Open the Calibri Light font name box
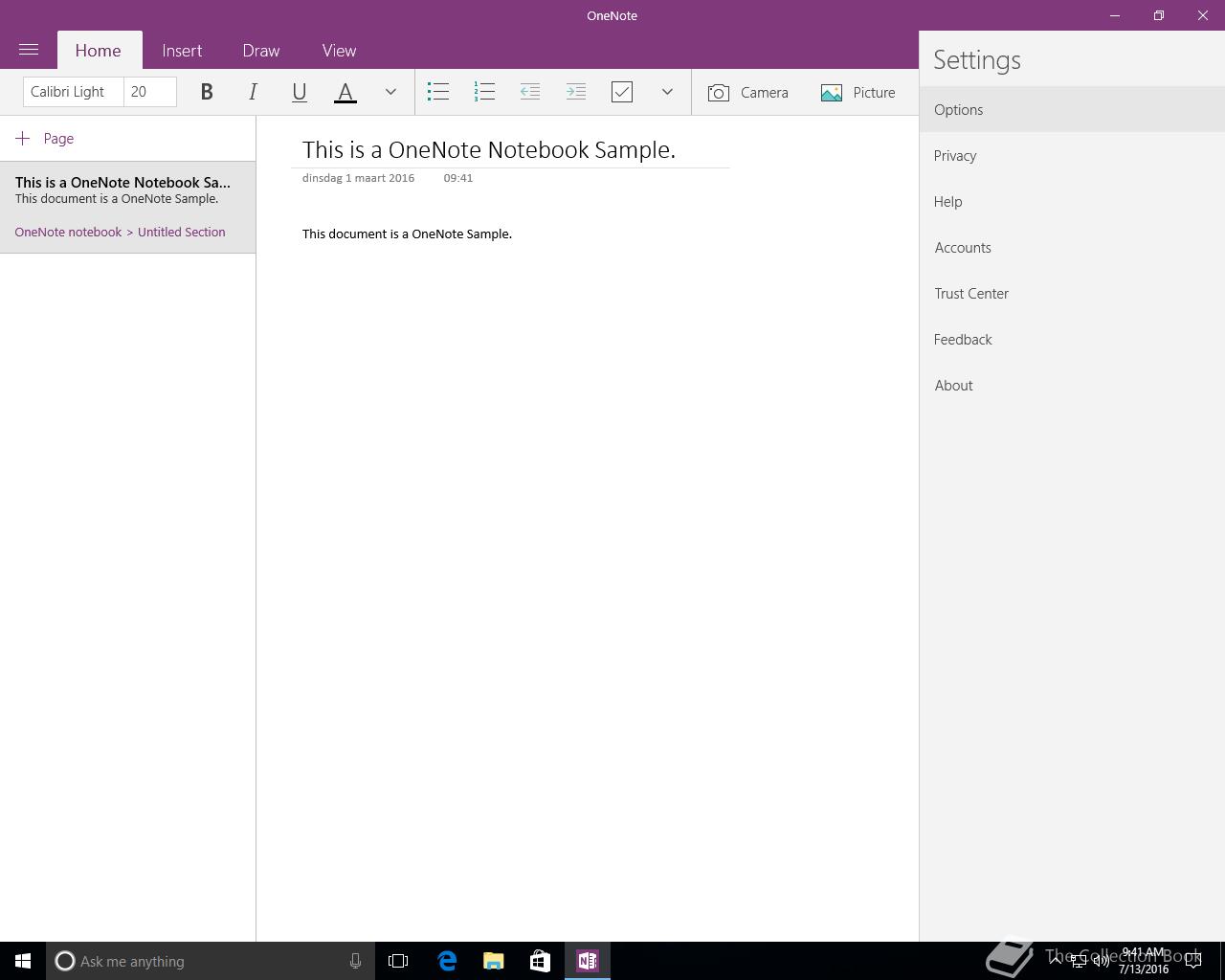This screenshot has width=1225, height=980. coord(73,92)
